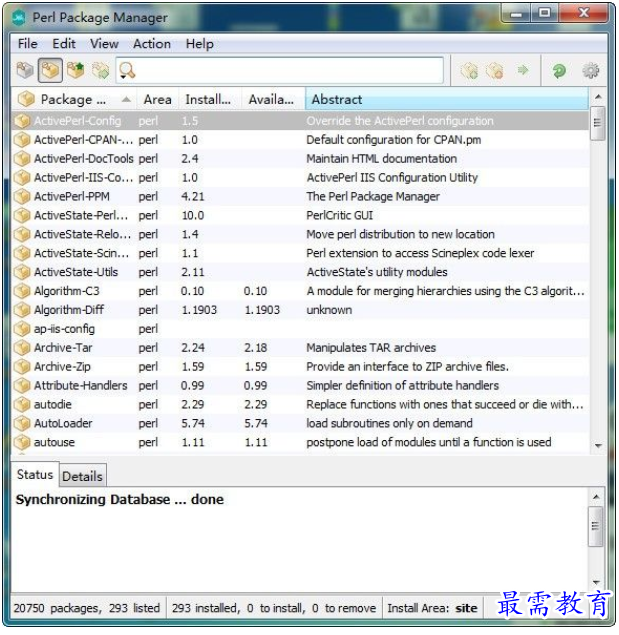Open preferences gear icon
The width and height of the screenshot is (619, 635).
click(x=591, y=71)
